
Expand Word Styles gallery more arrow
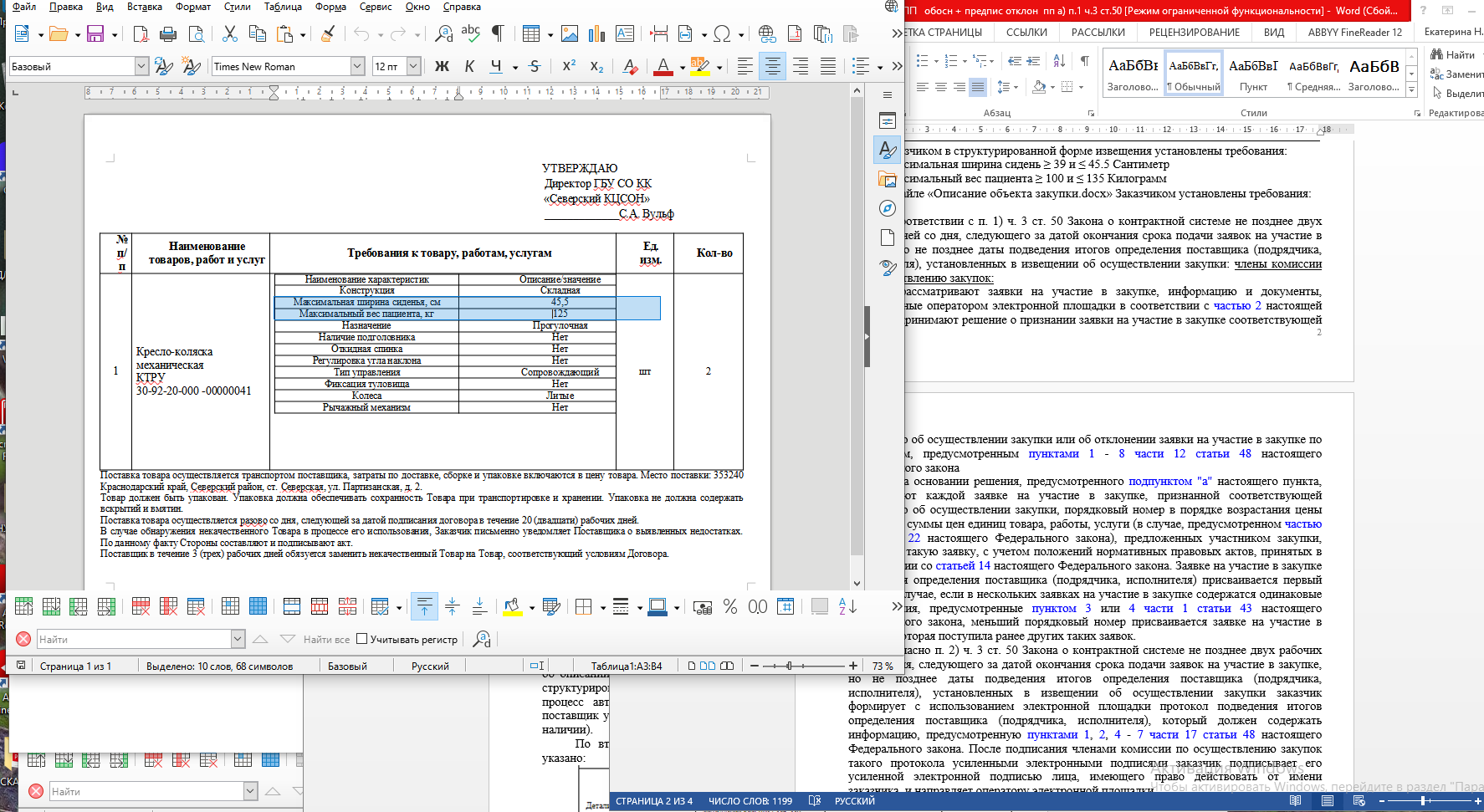1412,89
